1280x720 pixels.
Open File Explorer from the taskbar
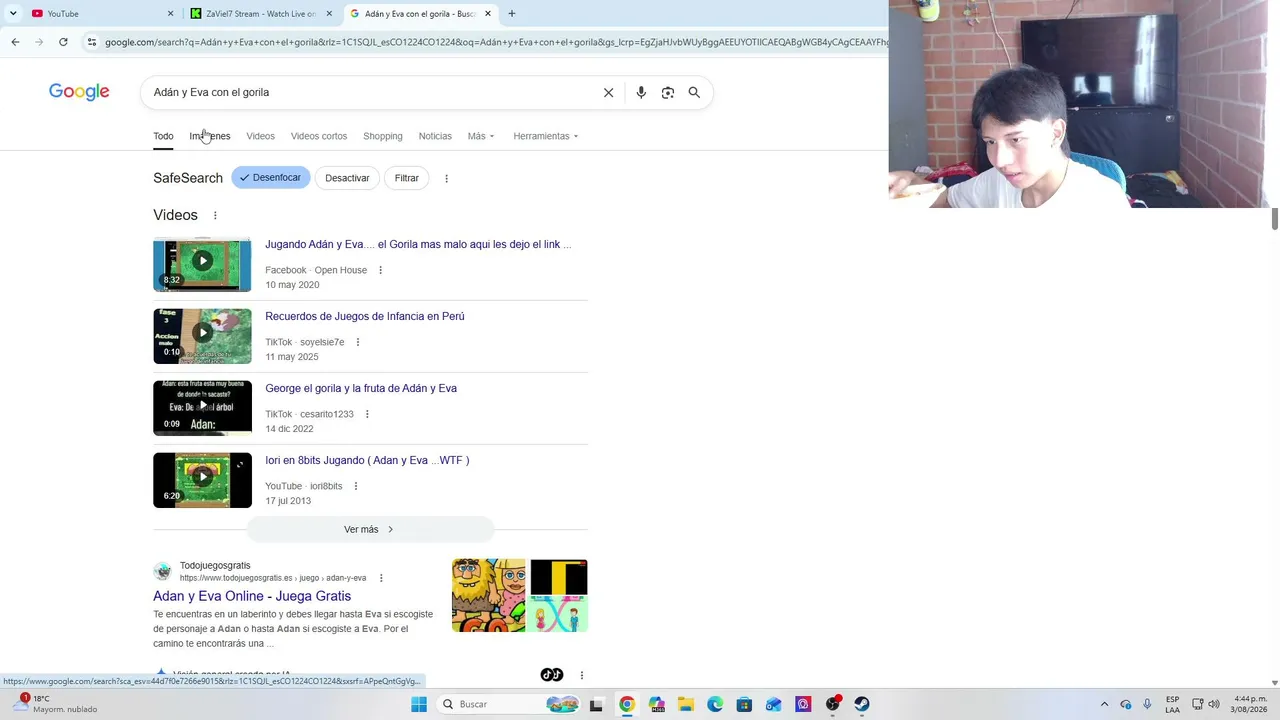pyautogui.click(x=685, y=704)
